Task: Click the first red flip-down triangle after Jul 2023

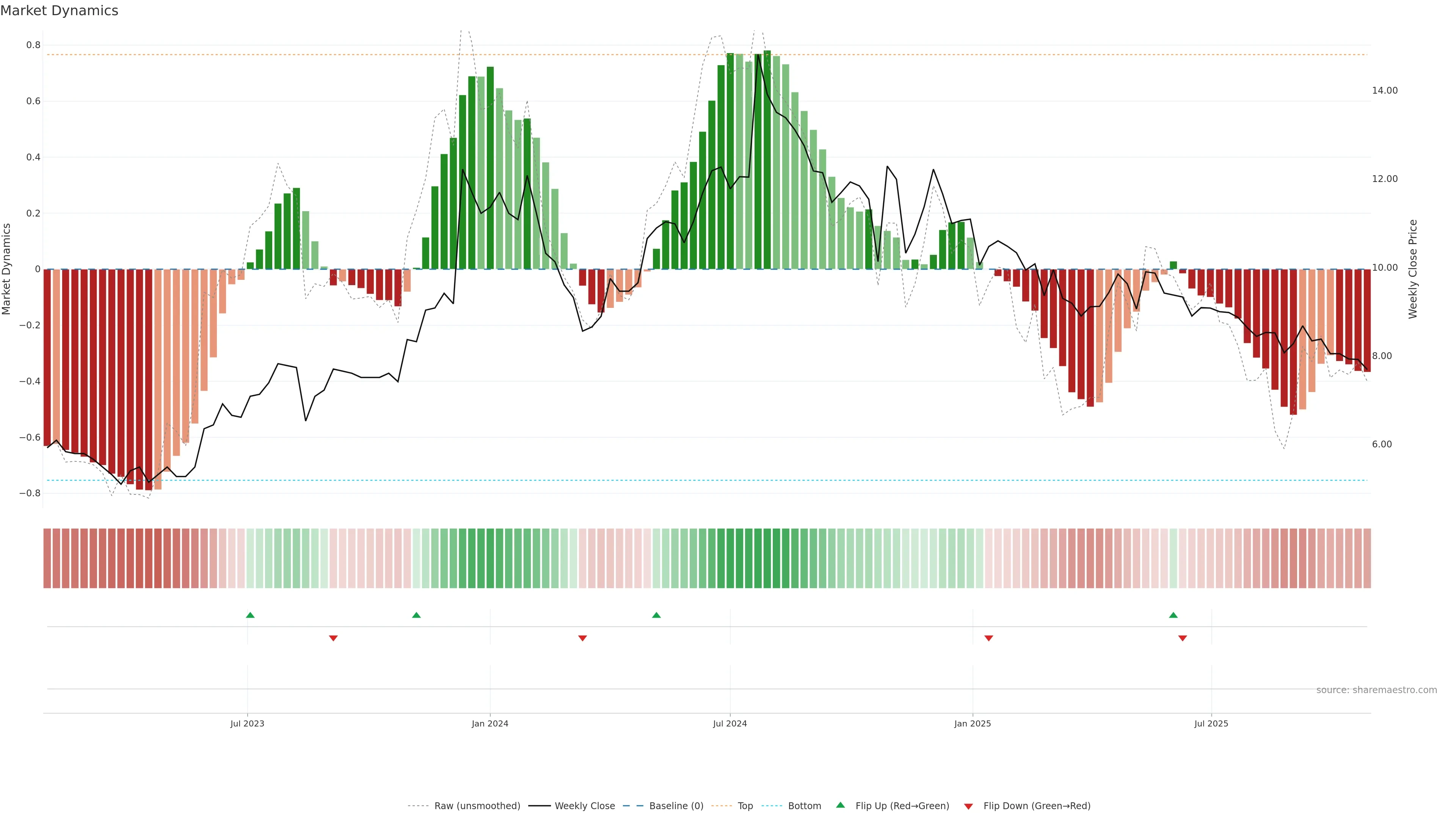Action: 334,638
